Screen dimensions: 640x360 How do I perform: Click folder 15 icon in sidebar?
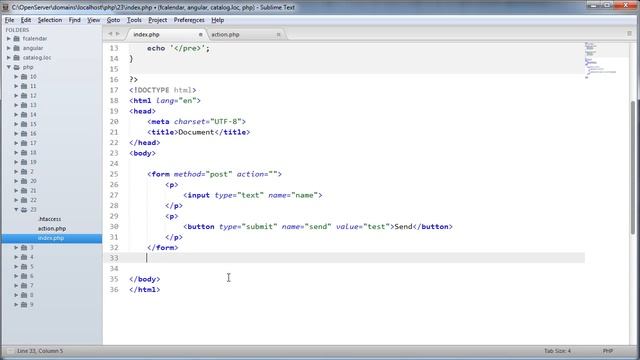pyautogui.click(x=24, y=124)
